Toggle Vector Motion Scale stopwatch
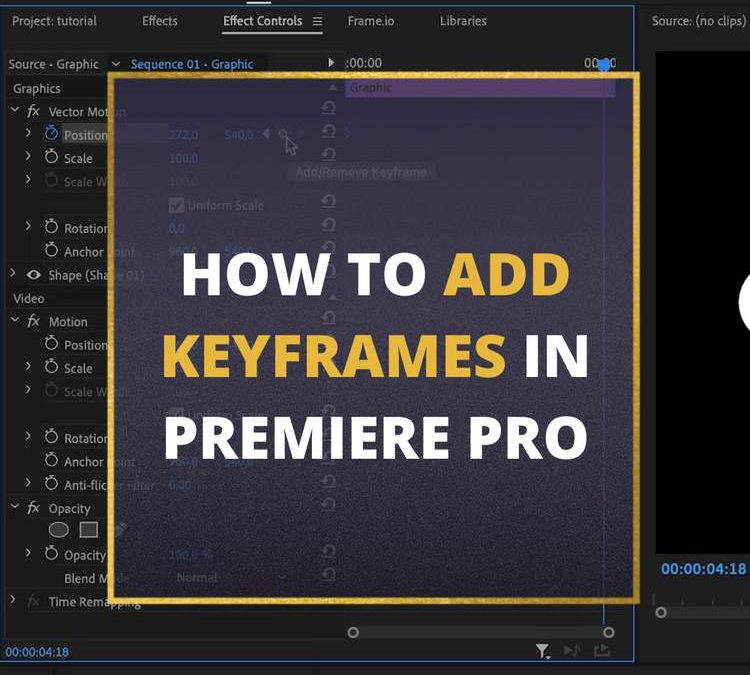750x675 pixels. pos(51,157)
